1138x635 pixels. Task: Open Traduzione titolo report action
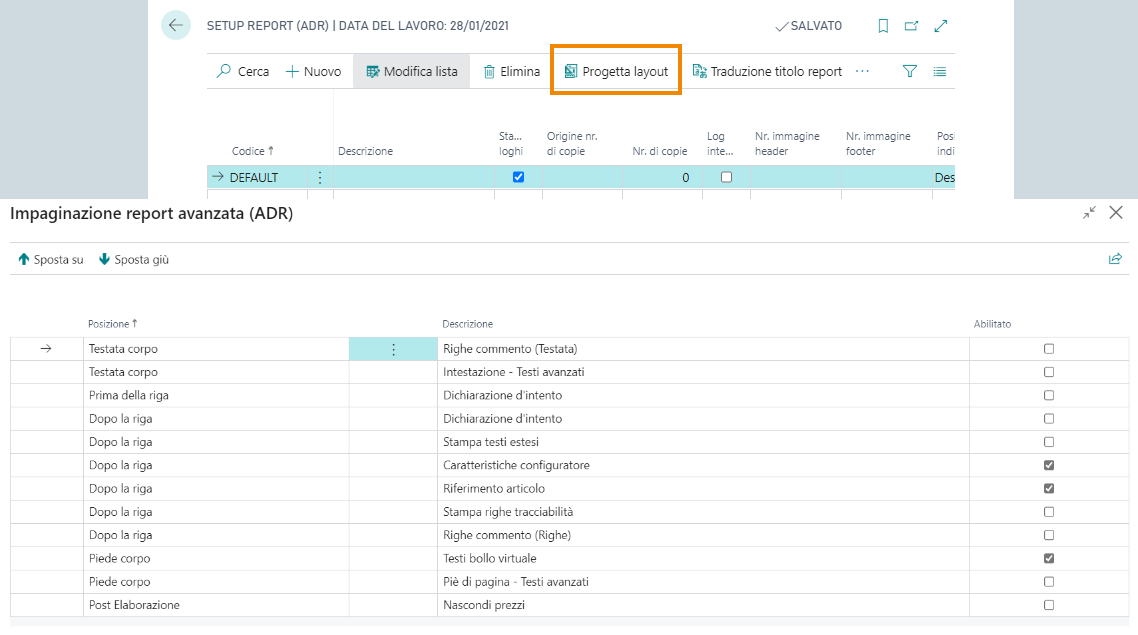(x=767, y=71)
